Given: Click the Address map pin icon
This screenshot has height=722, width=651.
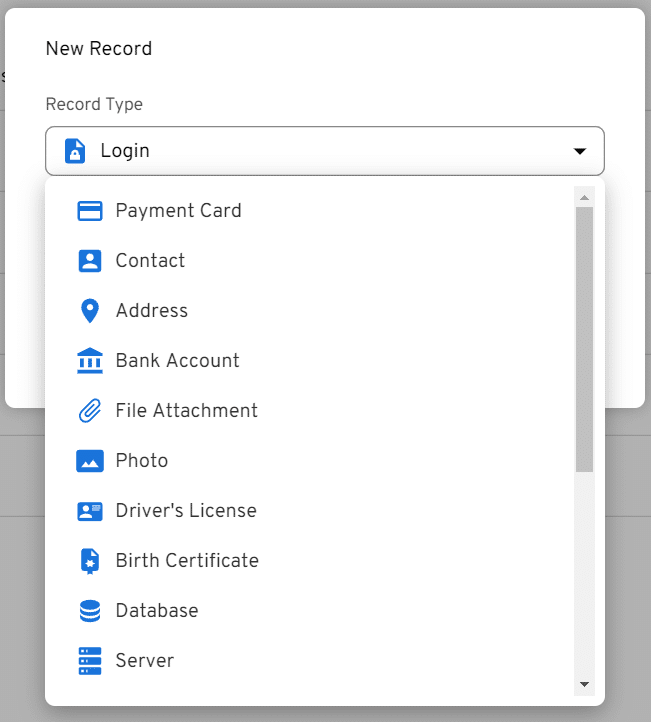Looking at the screenshot, I should (x=90, y=311).
